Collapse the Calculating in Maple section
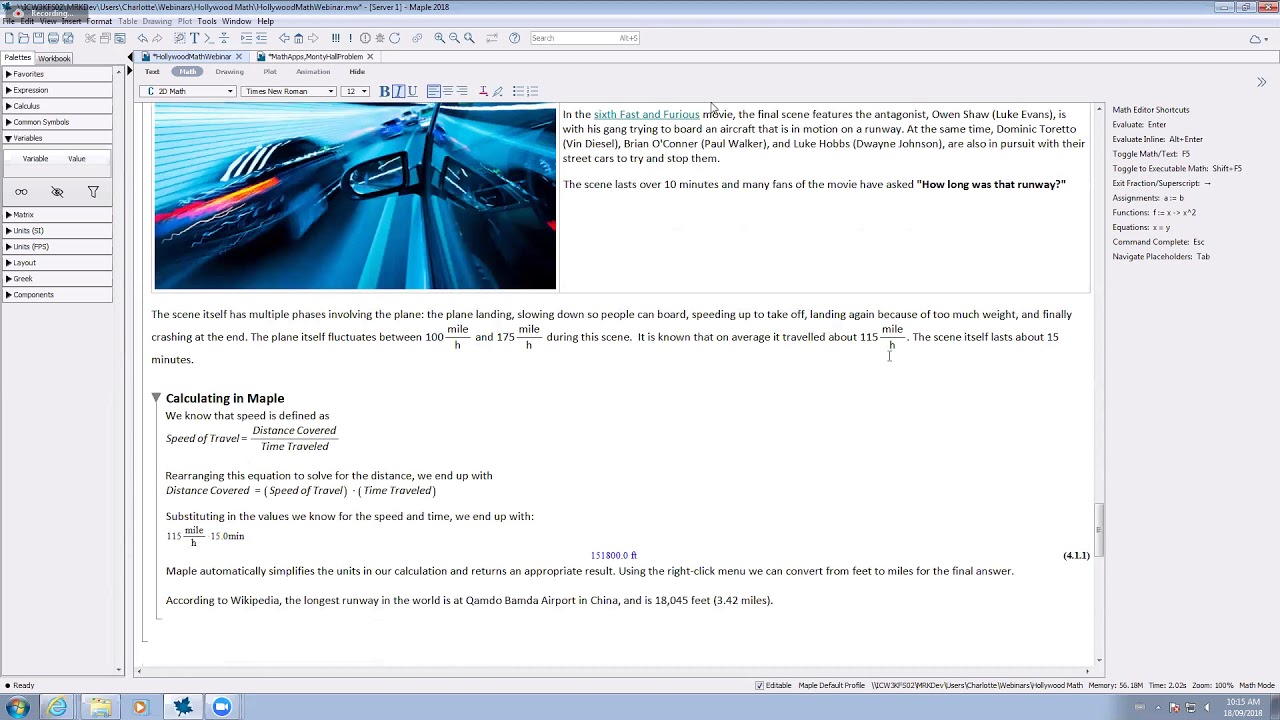 pyautogui.click(x=156, y=398)
